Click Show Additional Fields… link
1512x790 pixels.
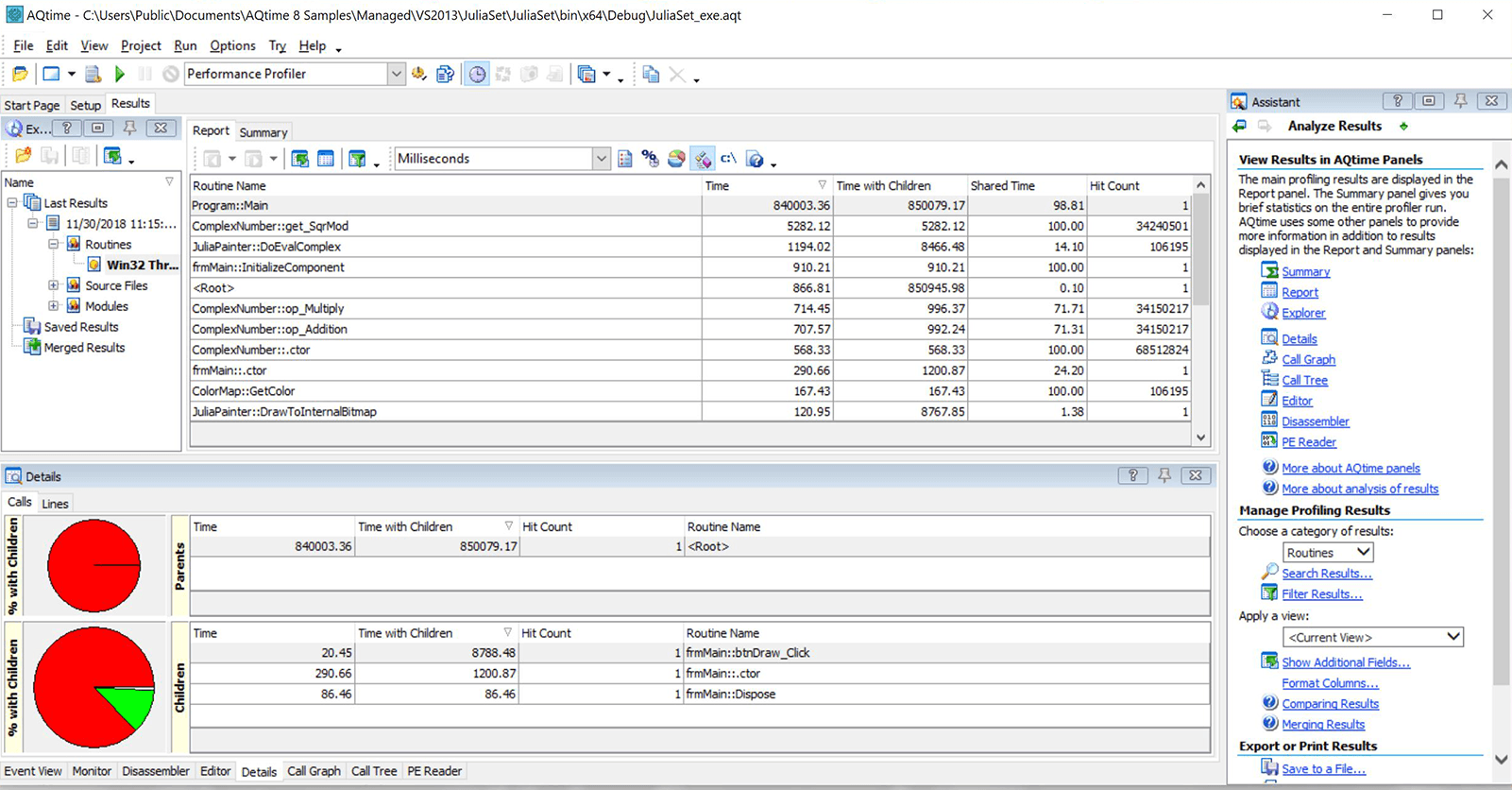[x=1345, y=663]
